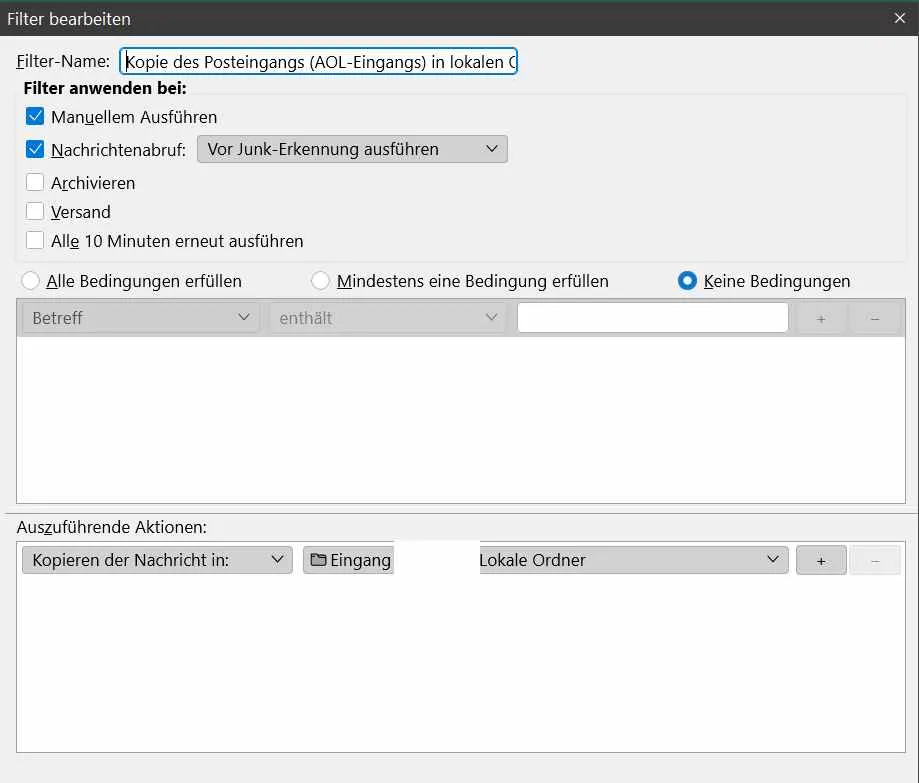Open Lokale Ordner target folder dropdown
The image size is (919, 783).
pos(546,560)
